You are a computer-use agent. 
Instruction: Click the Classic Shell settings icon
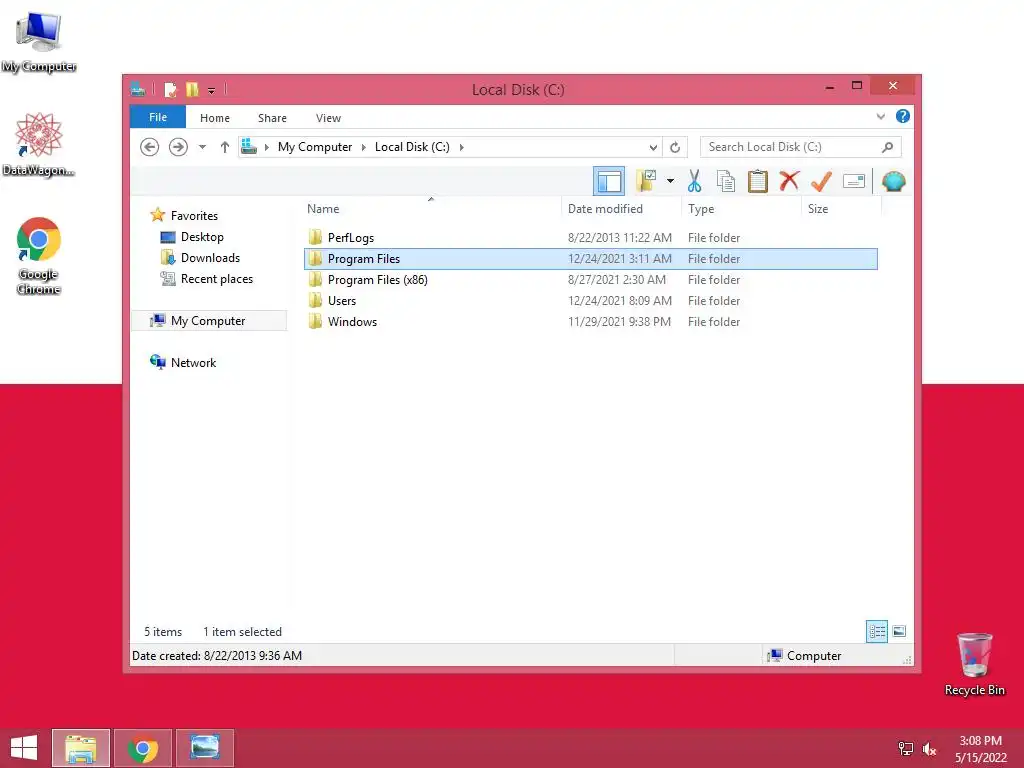coord(893,181)
